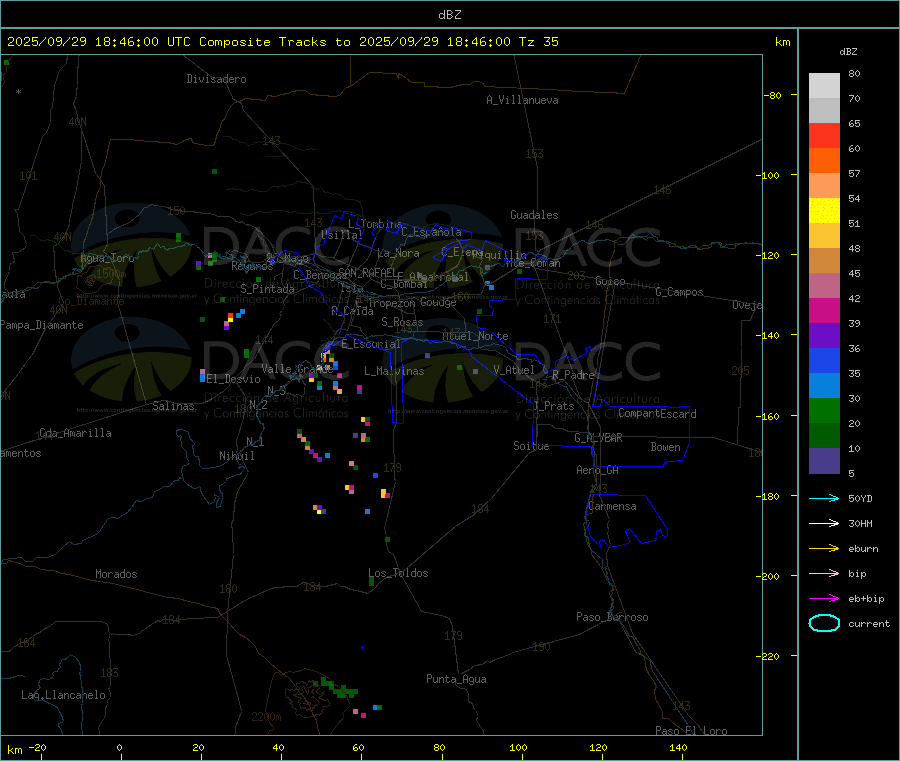Click the Carmensa town label

coord(612,506)
